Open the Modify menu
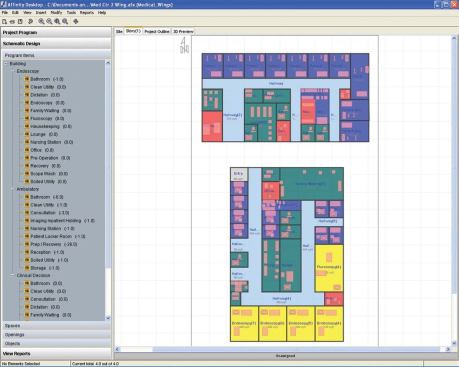This screenshot has height=367, width=459. 56,13
